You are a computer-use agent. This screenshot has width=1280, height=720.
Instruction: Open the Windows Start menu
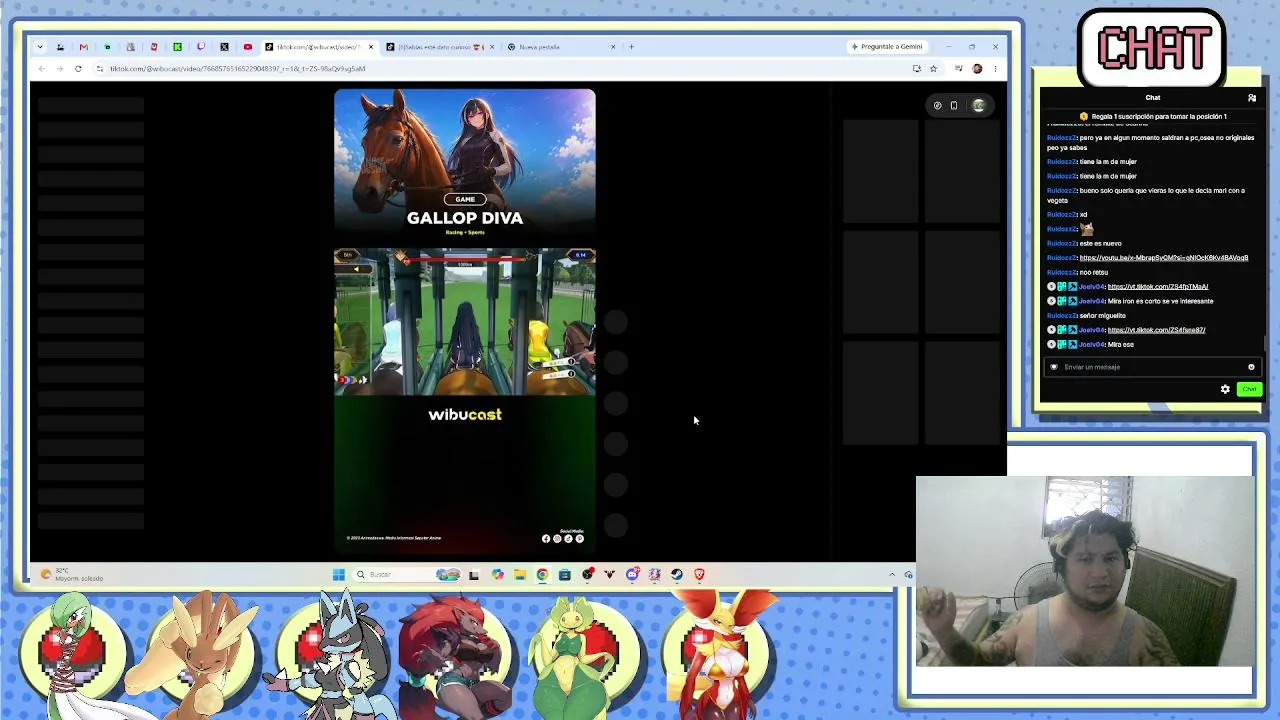[x=339, y=574]
